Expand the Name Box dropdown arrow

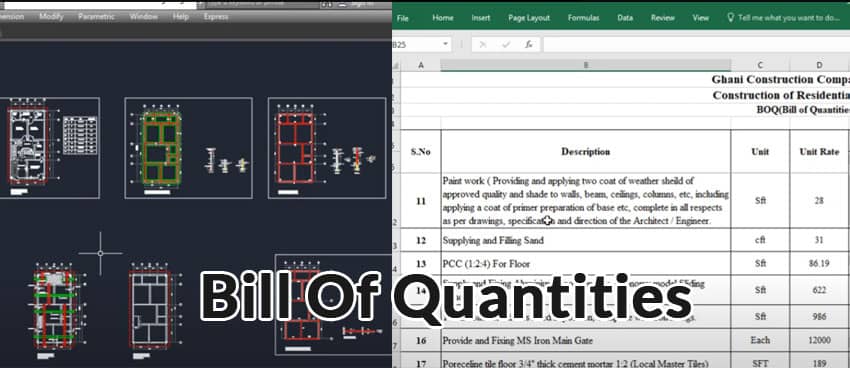click(446, 44)
